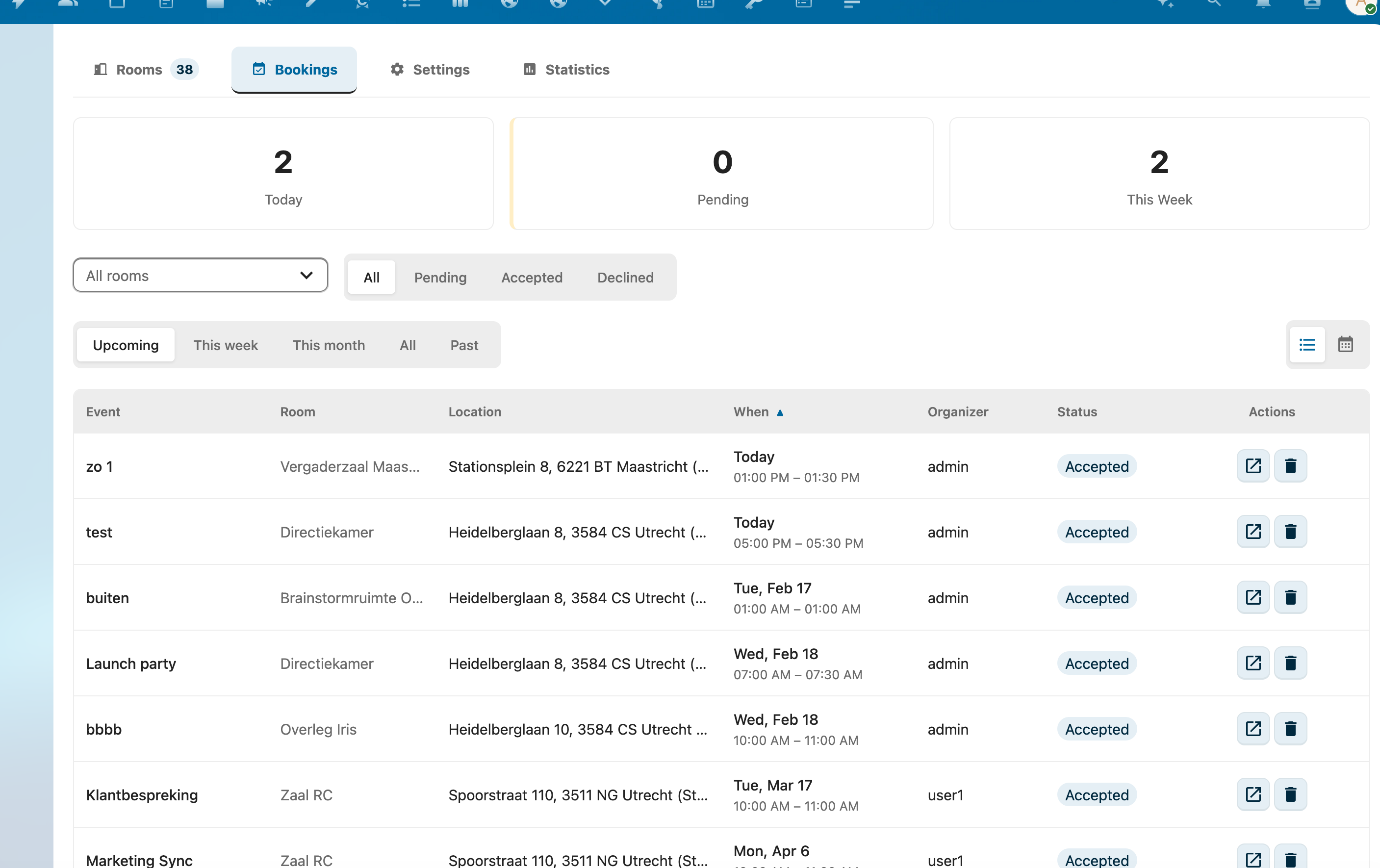1380x868 pixels.
Task: Open "Klantbespreking" booking with external link icon
Action: [1253, 794]
